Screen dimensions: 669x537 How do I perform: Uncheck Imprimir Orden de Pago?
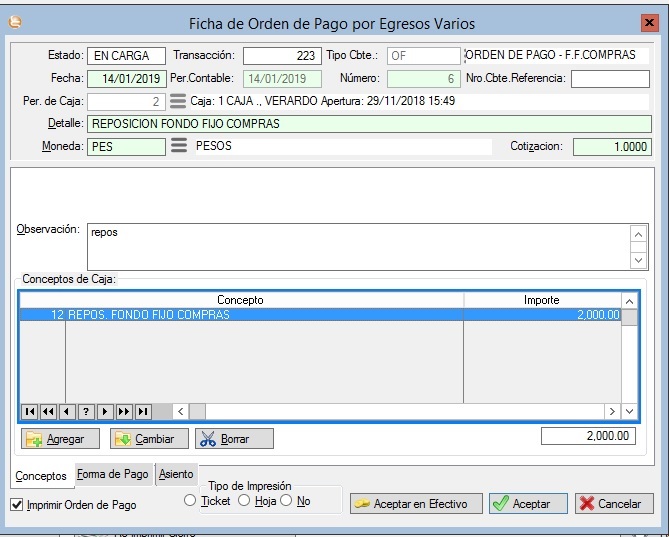click(16, 505)
